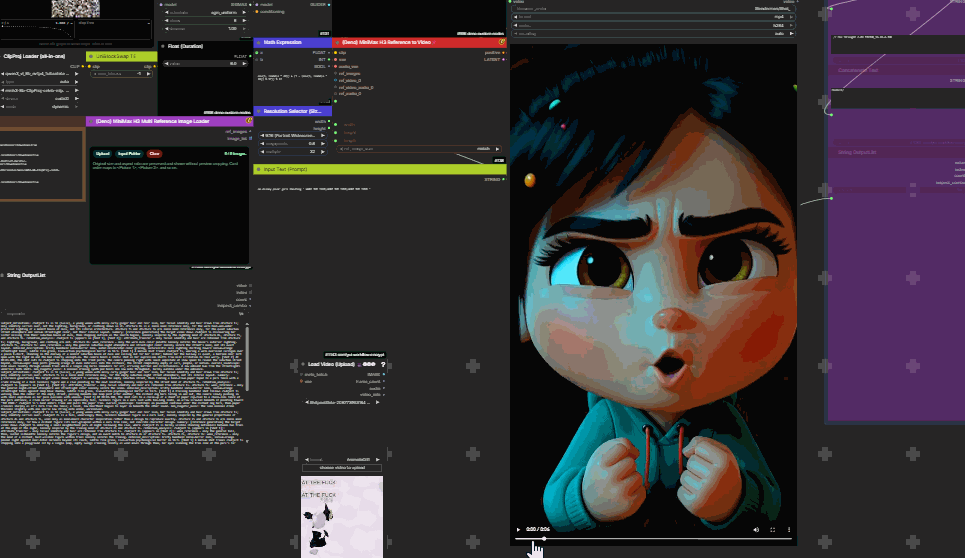Collapse the Math Expression node via its title dot
965x558 pixels.
click(258, 42)
